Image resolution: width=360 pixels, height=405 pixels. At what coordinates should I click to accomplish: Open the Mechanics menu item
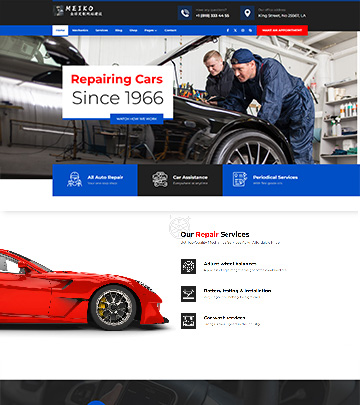(x=80, y=30)
